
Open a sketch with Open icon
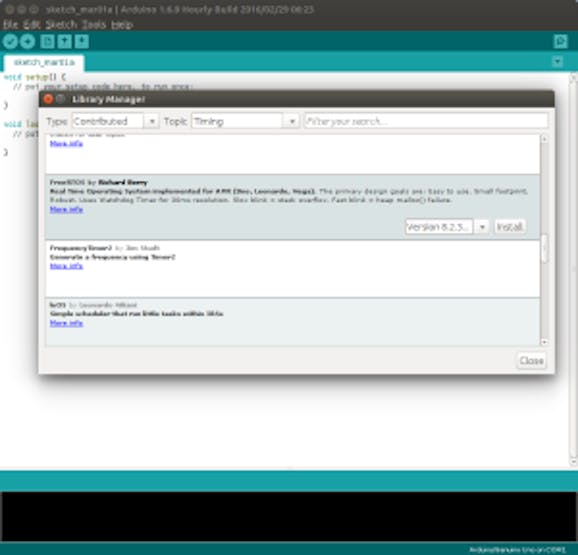pos(65,41)
